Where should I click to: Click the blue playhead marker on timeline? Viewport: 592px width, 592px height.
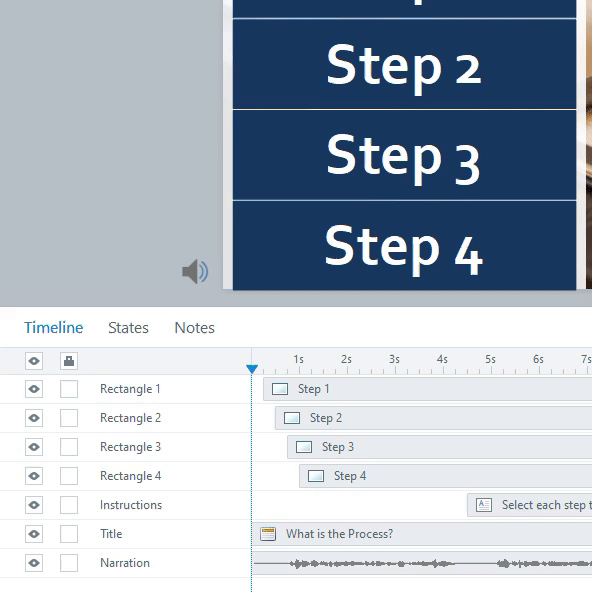tap(252, 369)
